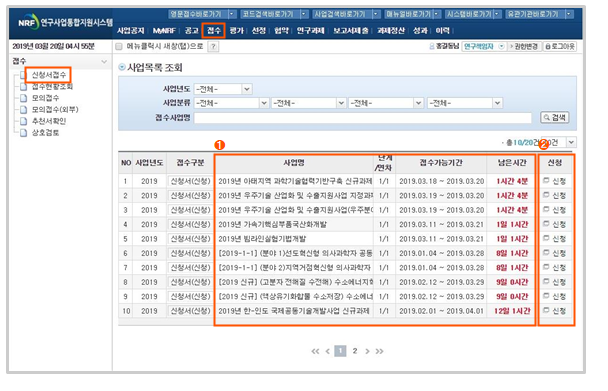The width and height of the screenshot is (608, 391).
Task: Open 모의접수 in the sidebar
Action: (46, 98)
